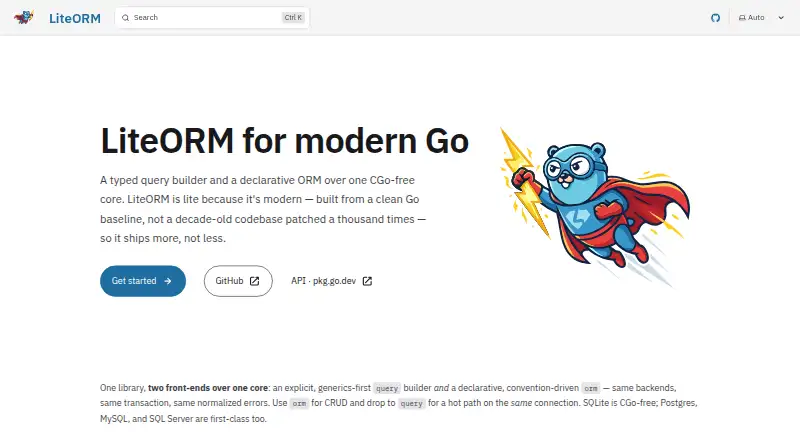This screenshot has height=440, width=800.
Task: Open the API · pkg.go.dev link
Action: [332, 281]
